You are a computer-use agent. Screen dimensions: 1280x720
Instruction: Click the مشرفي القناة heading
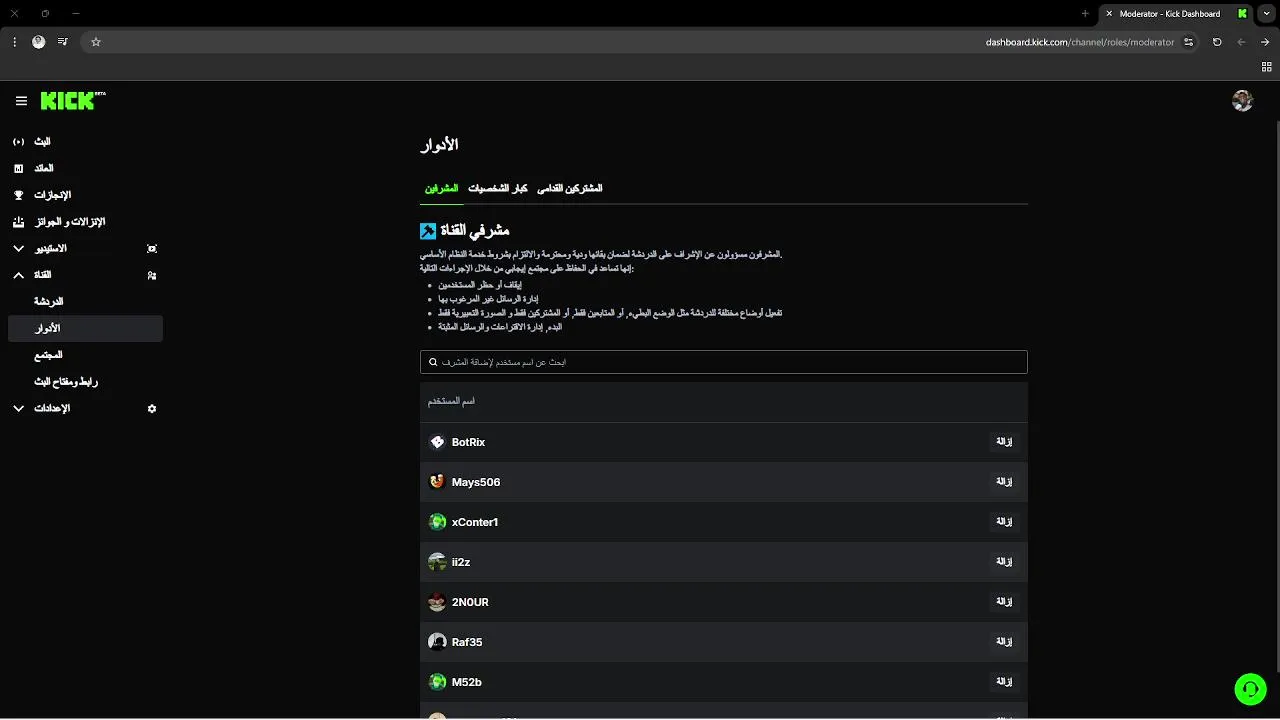coord(475,231)
